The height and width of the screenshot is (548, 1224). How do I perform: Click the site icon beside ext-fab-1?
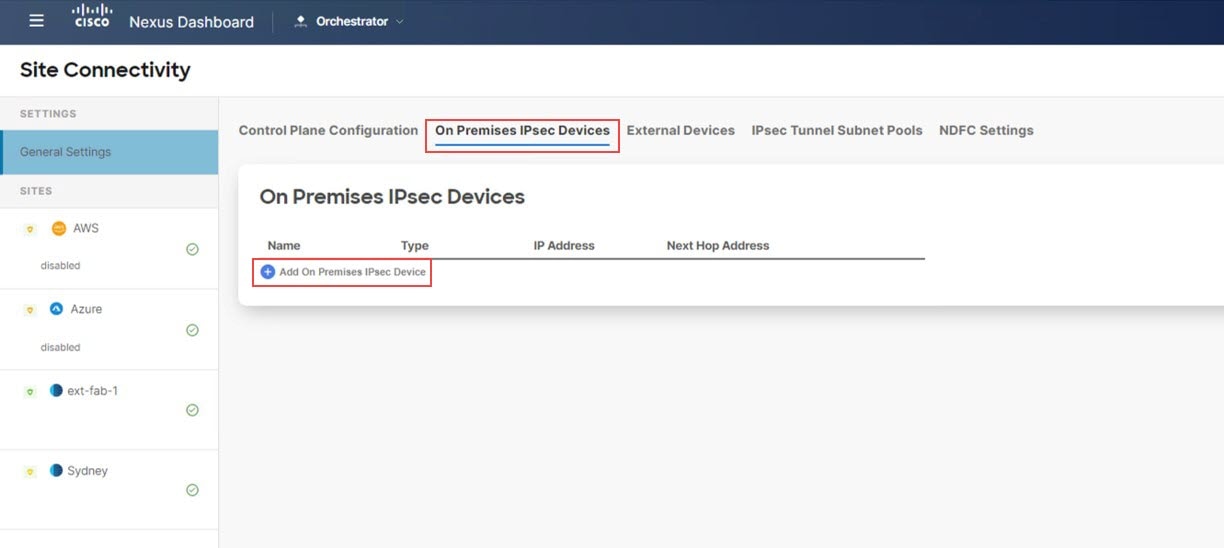[56, 390]
